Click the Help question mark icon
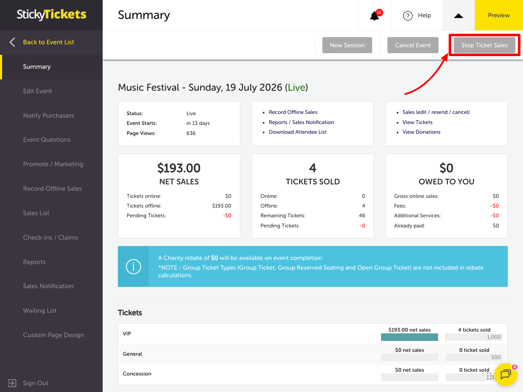The height and width of the screenshot is (392, 523). click(x=408, y=16)
